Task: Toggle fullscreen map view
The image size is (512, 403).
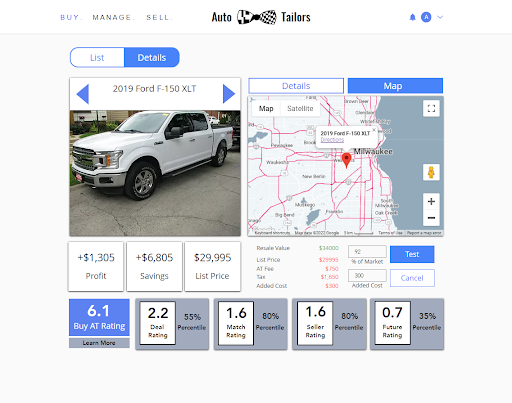Action: coord(431,108)
